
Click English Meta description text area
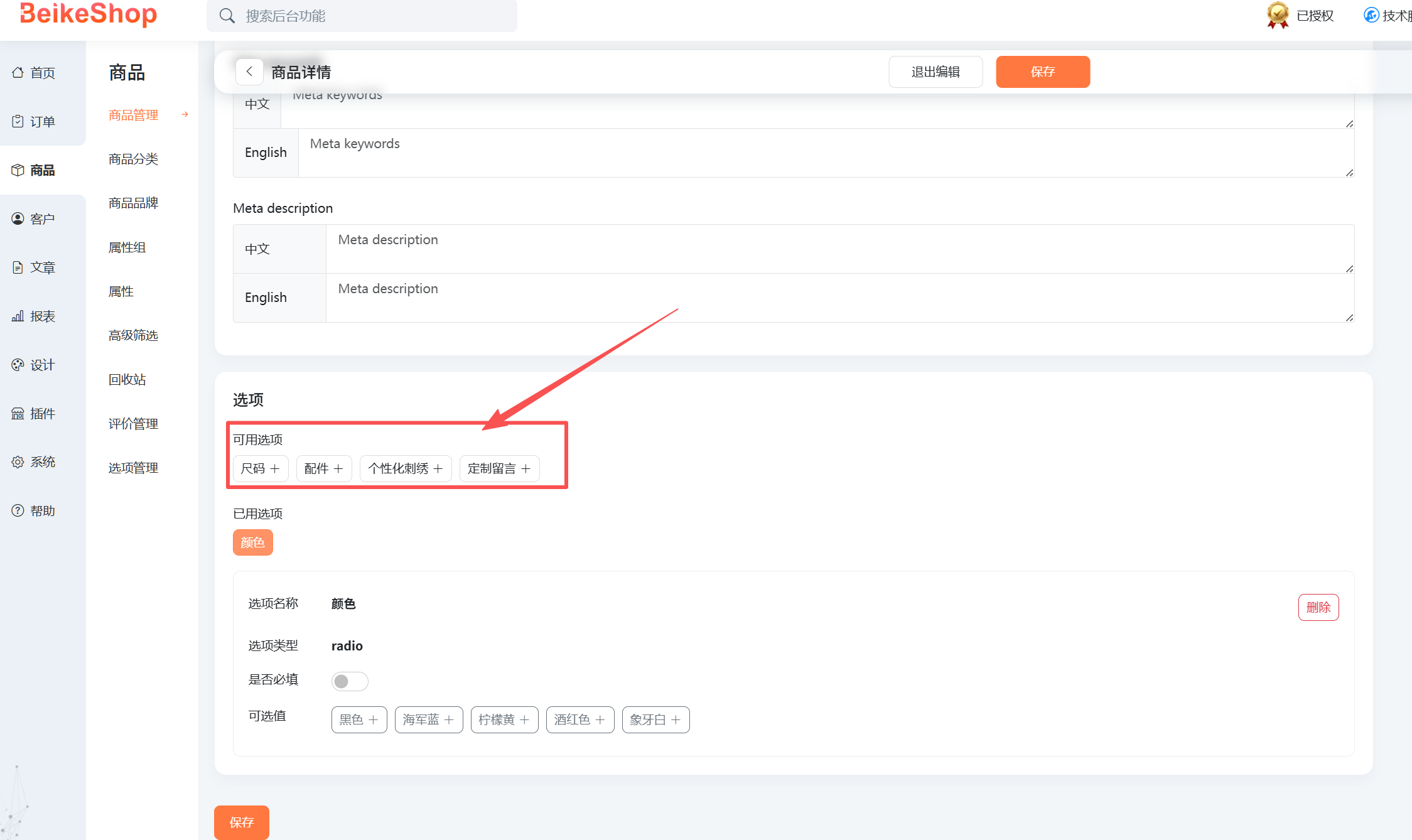point(839,298)
